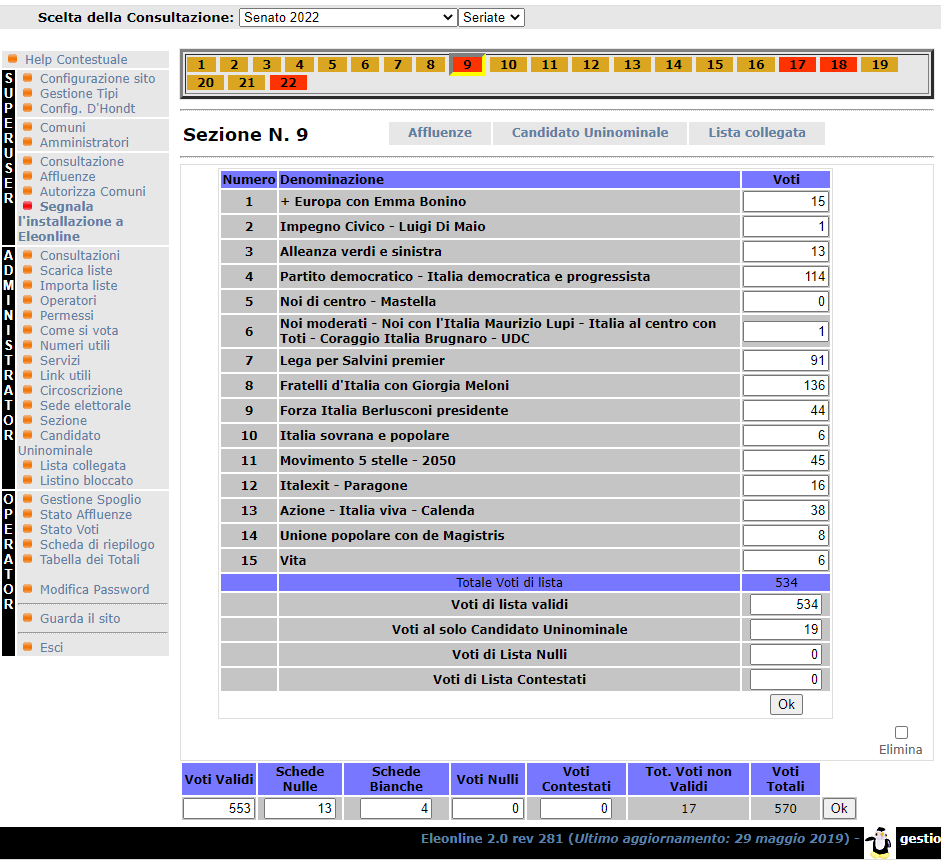Open Come si vota link
Image resolution: width=941 pixels, height=860 pixels.
click(x=79, y=331)
